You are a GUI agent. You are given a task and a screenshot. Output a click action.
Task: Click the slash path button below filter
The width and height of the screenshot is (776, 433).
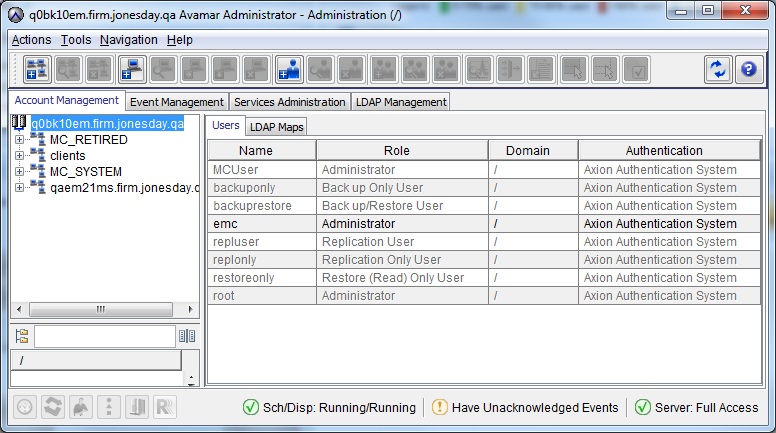[96, 360]
